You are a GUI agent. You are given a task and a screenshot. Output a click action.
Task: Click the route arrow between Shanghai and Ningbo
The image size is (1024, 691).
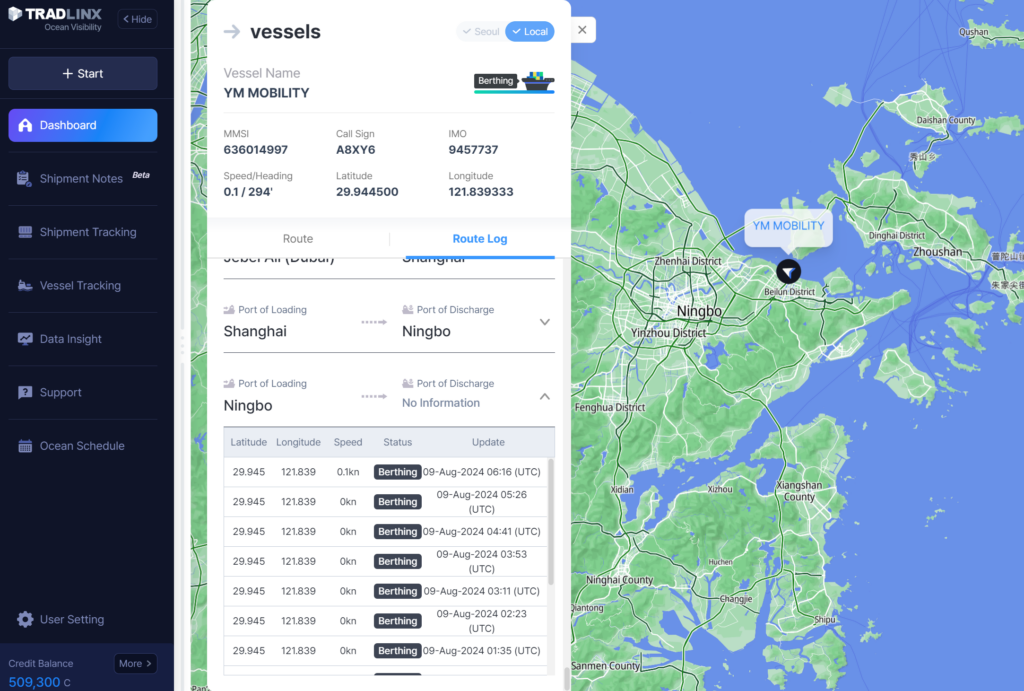pyautogui.click(x=374, y=322)
